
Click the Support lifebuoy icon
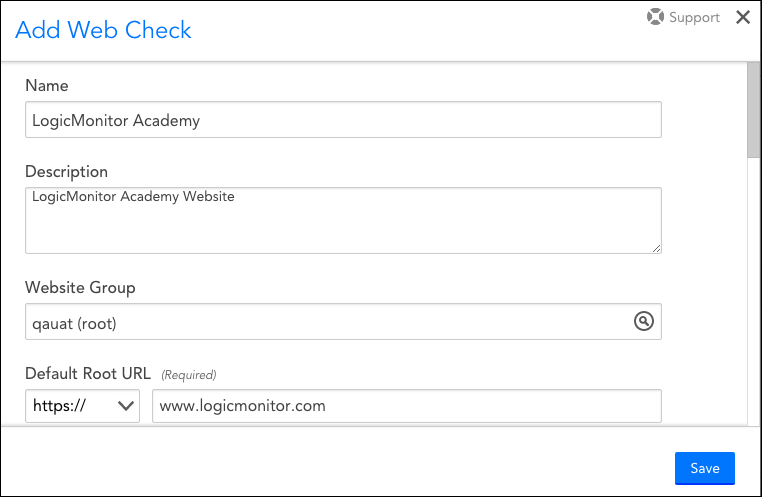tap(655, 18)
